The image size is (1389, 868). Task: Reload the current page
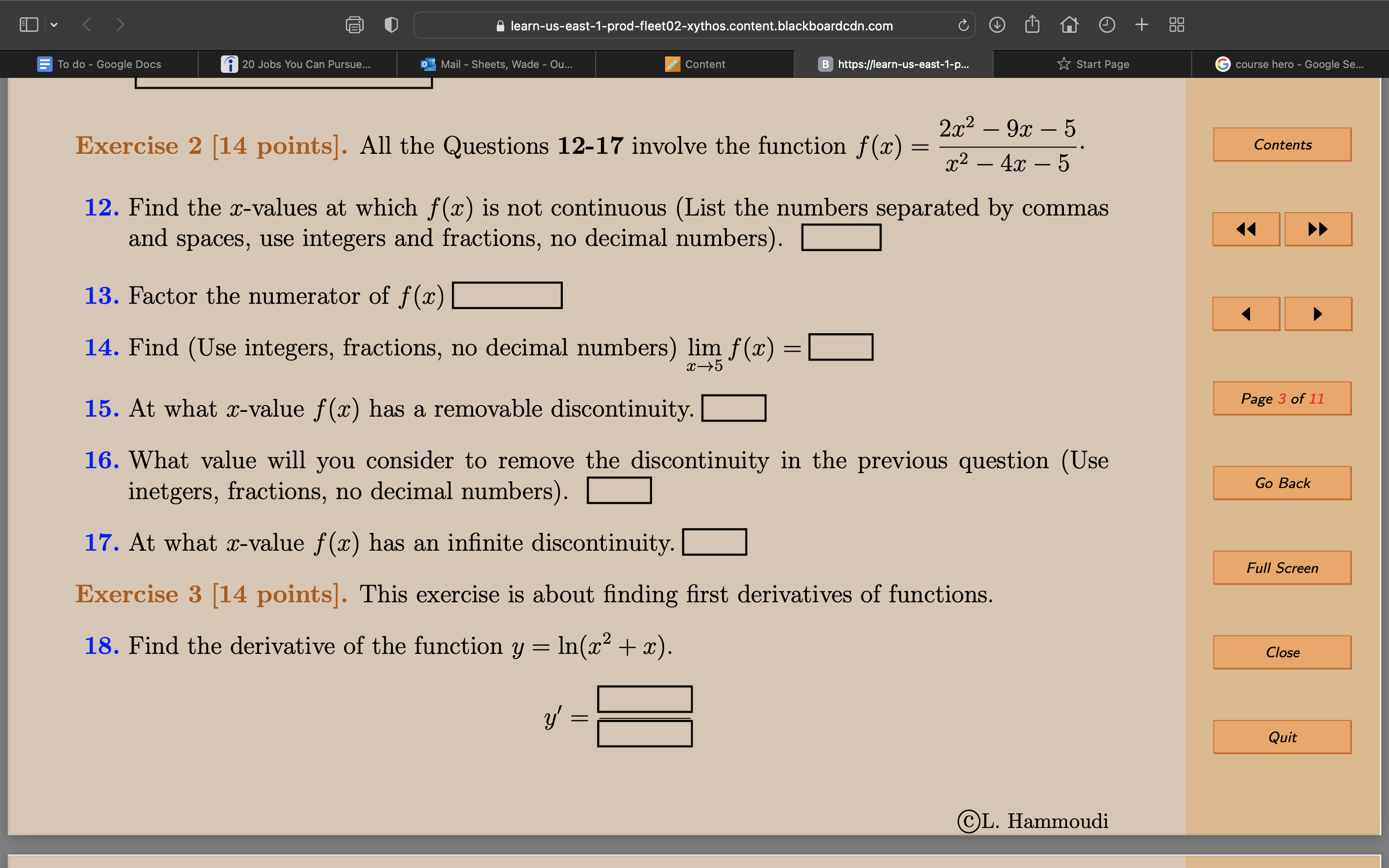962,25
